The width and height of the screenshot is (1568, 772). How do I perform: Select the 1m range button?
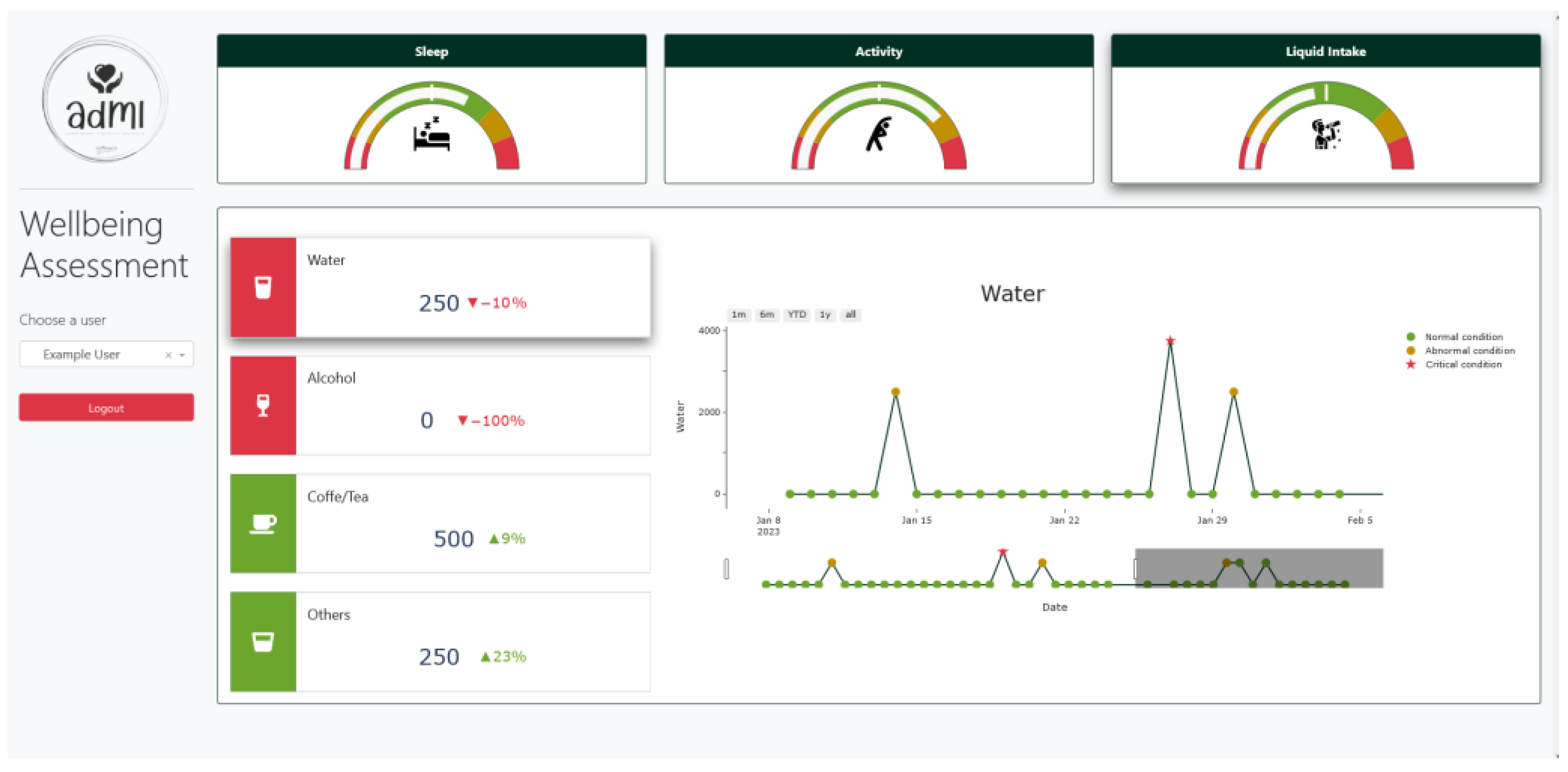738,315
